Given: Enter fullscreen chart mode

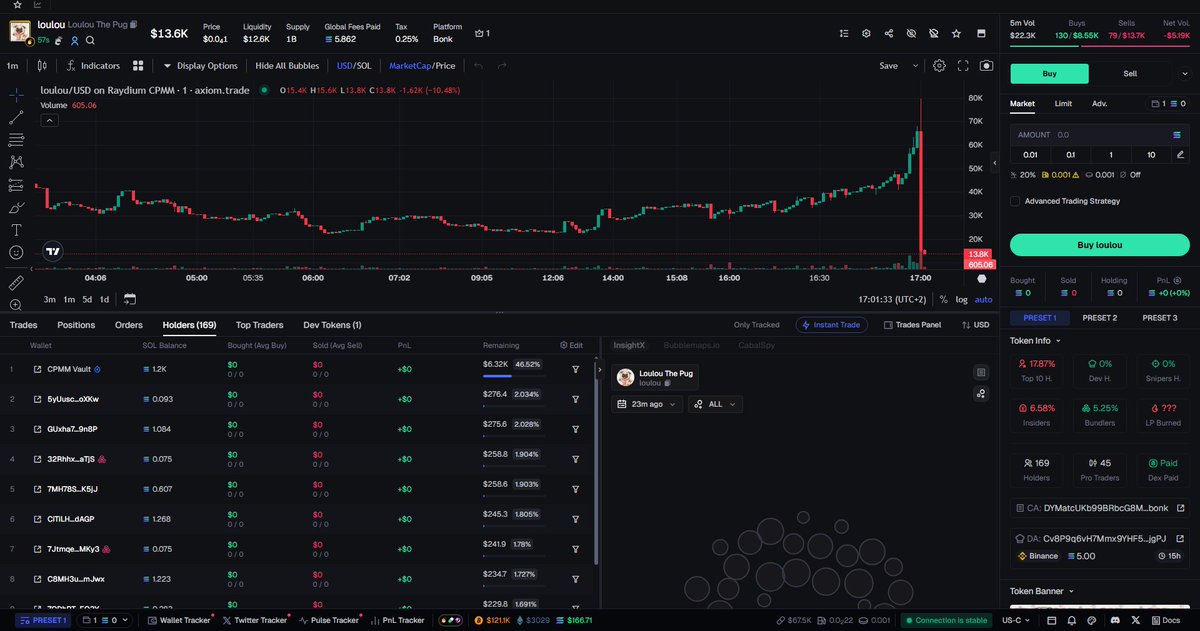Looking at the screenshot, I should click(963, 66).
